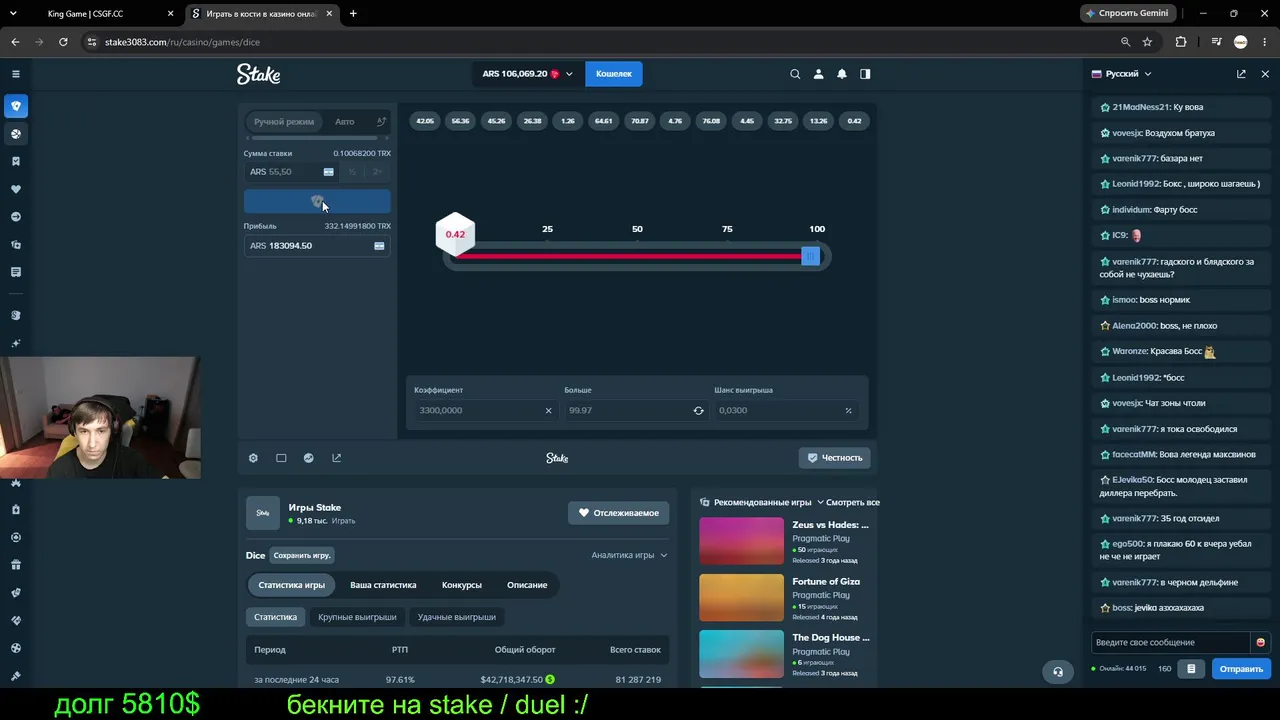Screen dimensions: 1280x720
Task: Open live support headset button
Action: 1058,672
